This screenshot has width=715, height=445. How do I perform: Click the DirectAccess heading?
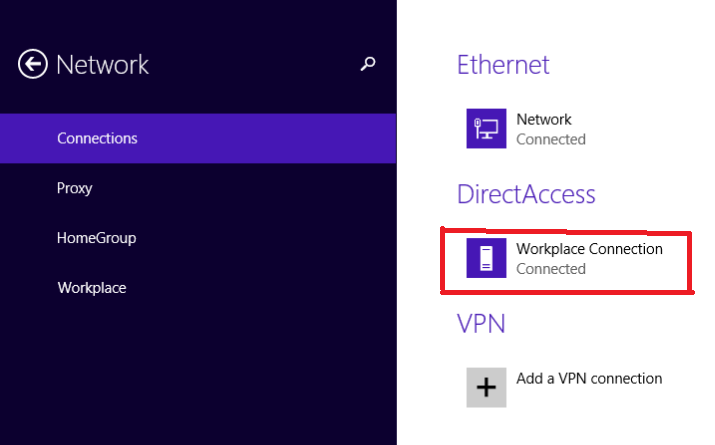coord(526,194)
